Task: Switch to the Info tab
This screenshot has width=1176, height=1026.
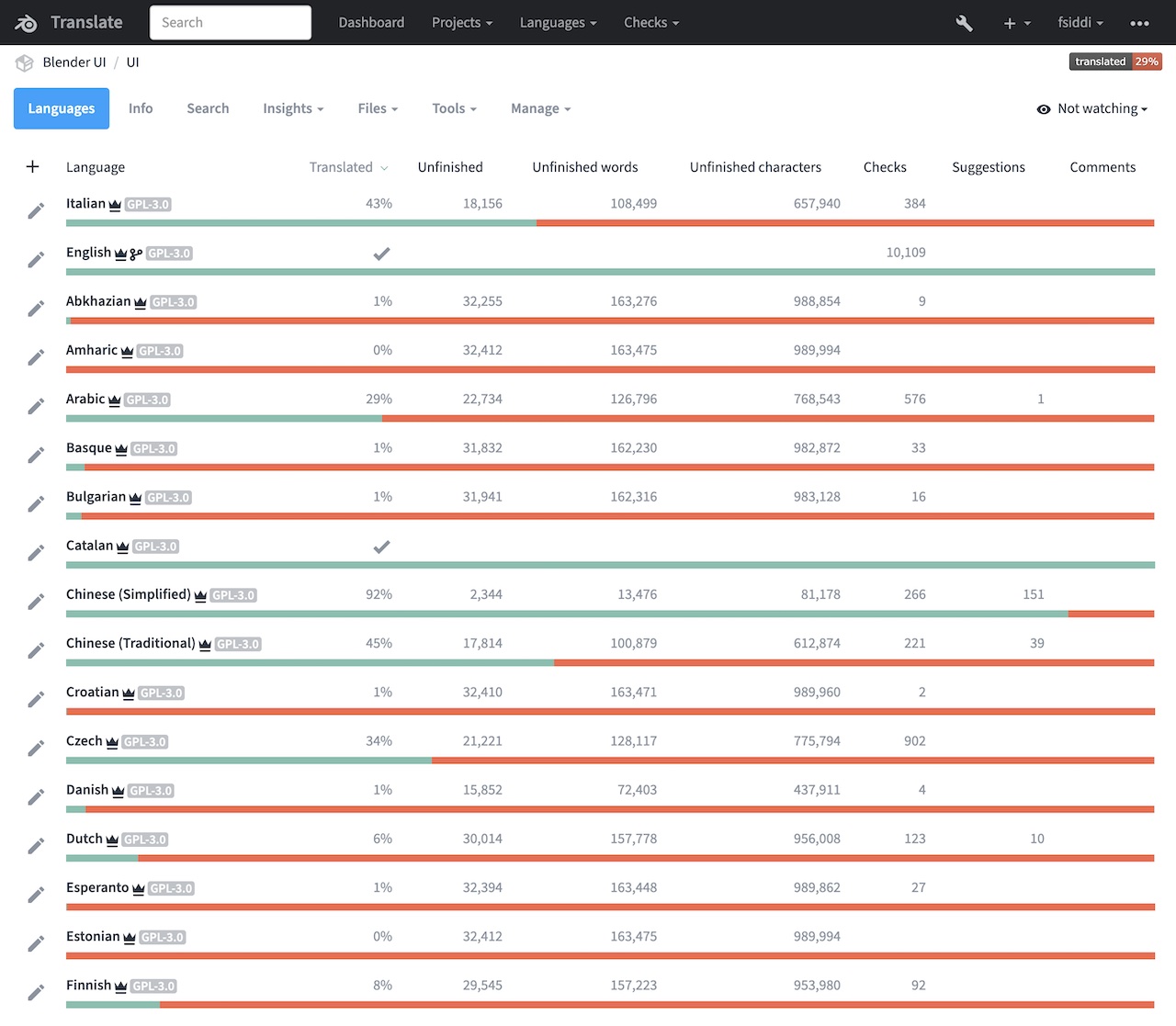Action: pos(141,108)
